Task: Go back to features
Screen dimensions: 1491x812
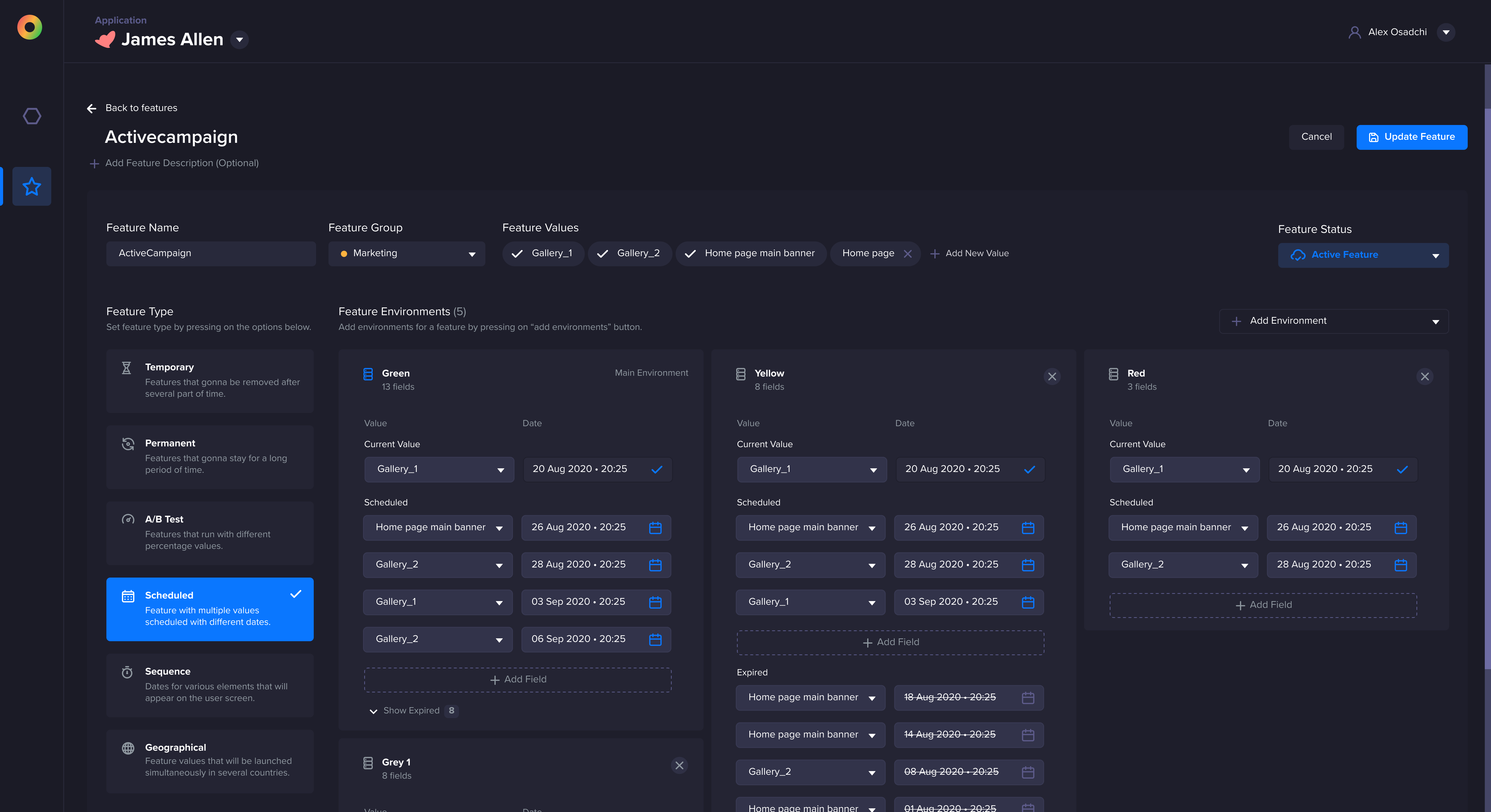Action: (132, 108)
